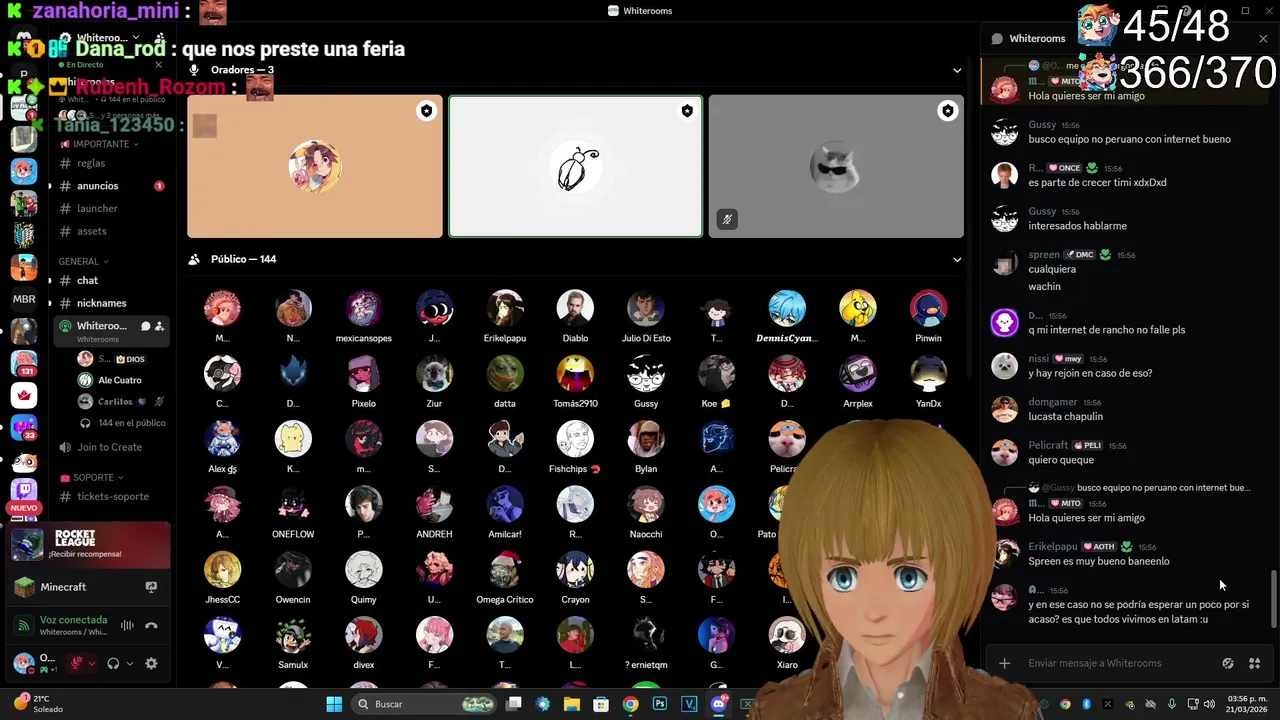Viewport: 1280px width, 720px height.
Task: Click Gussy's 'busco equipo no peruano' message
Action: coord(1129,139)
